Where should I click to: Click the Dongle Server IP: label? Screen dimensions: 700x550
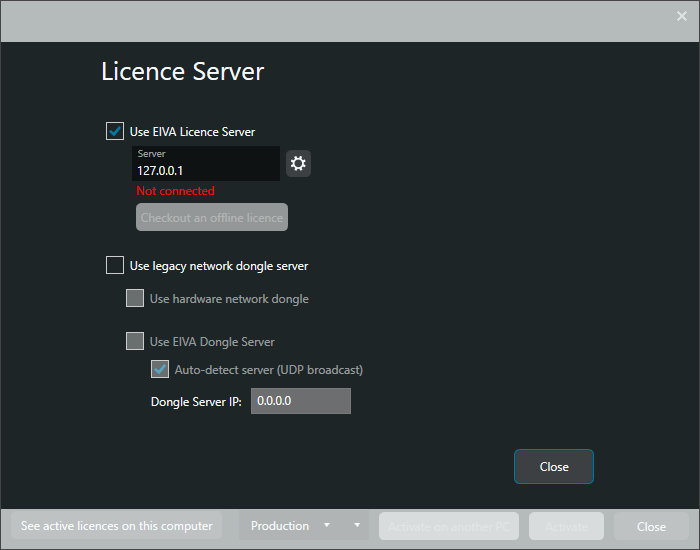point(196,402)
